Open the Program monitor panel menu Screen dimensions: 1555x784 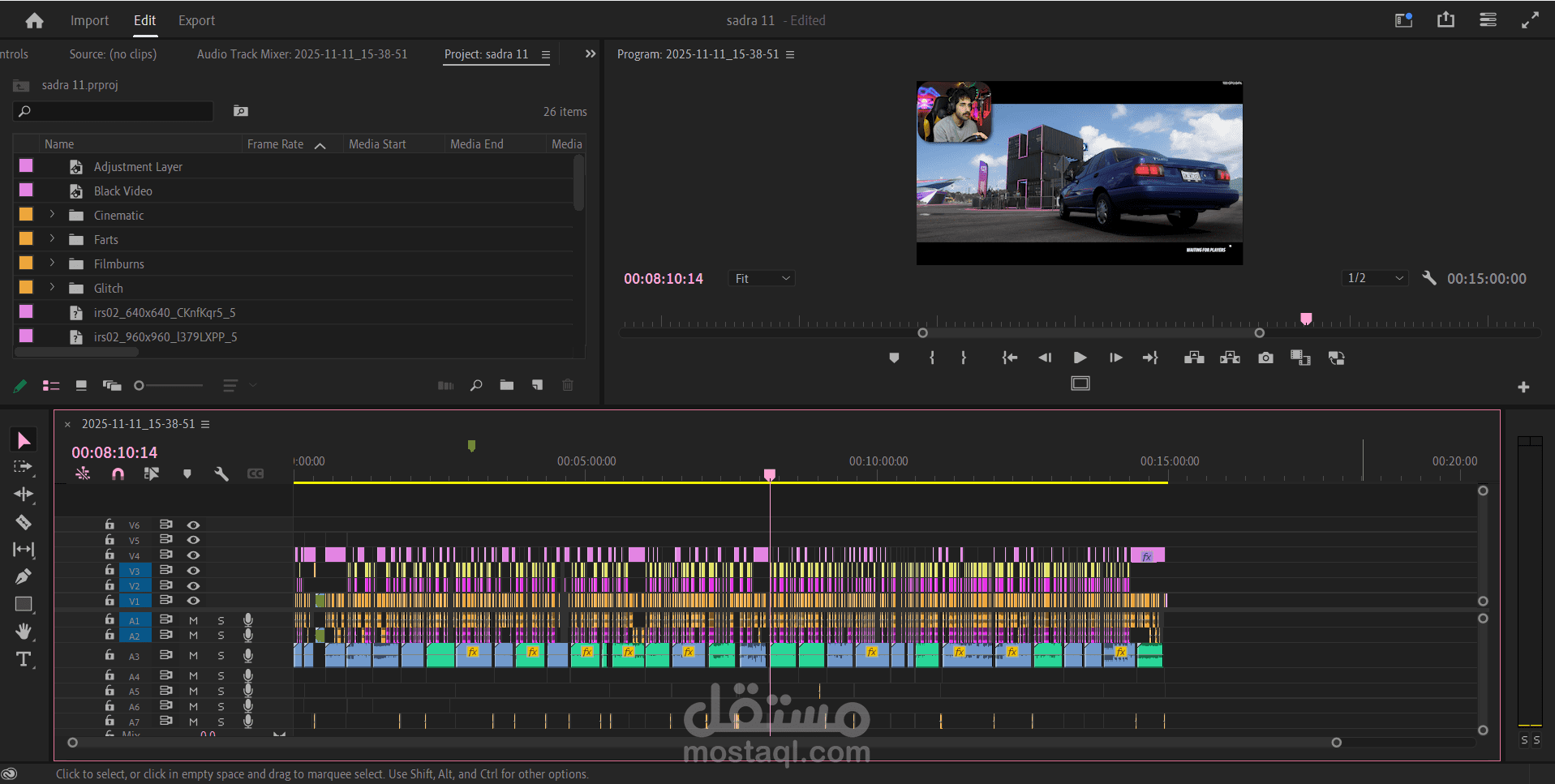pyautogui.click(x=790, y=55)
